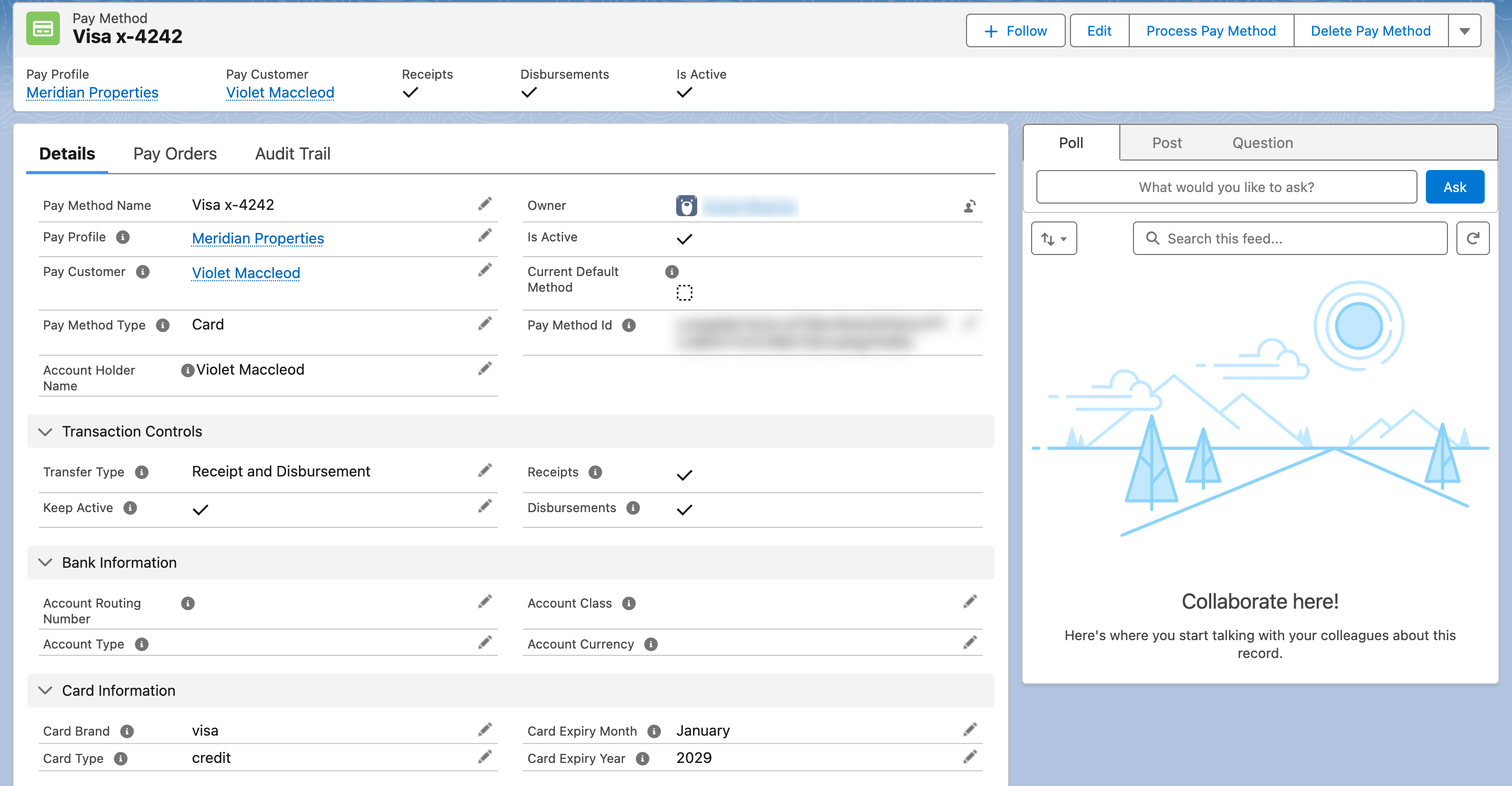
Task: Show info tooltip for Pay Profile
Action: click(x=123, y=237)
